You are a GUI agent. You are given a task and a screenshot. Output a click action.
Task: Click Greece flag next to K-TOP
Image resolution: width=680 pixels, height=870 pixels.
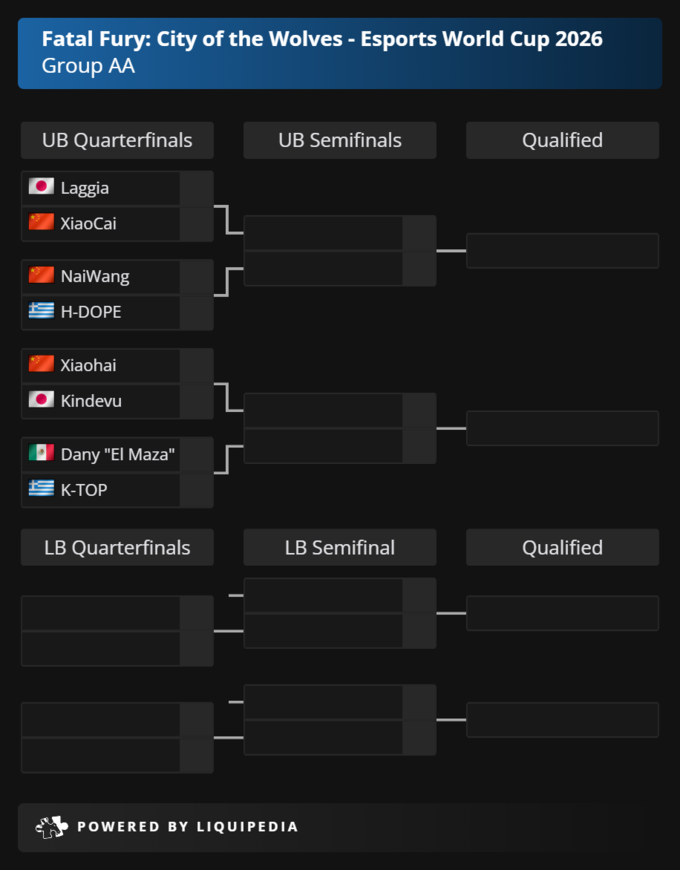click(x=41, y=489)
